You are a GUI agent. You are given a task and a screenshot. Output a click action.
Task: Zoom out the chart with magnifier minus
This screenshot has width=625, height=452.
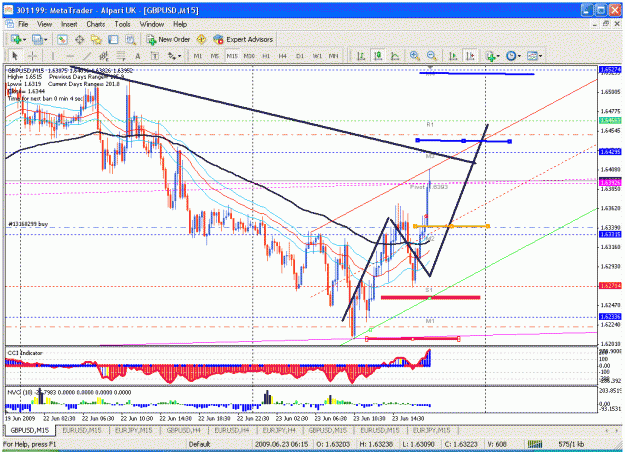point(431,56)
